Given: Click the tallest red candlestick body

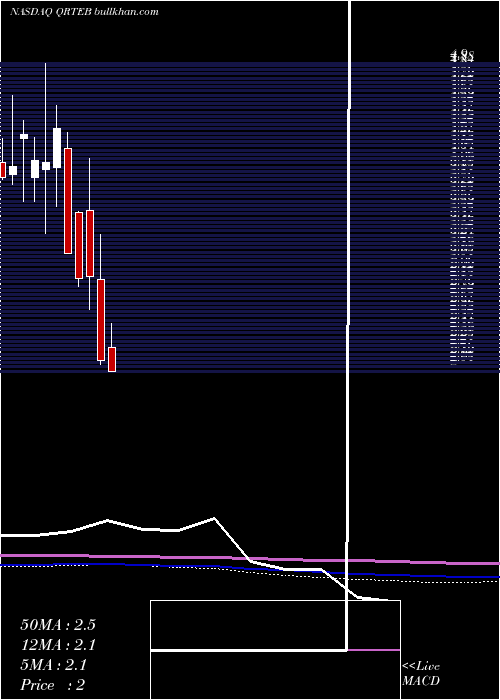Looking at the screenshot, I should 68,201.
